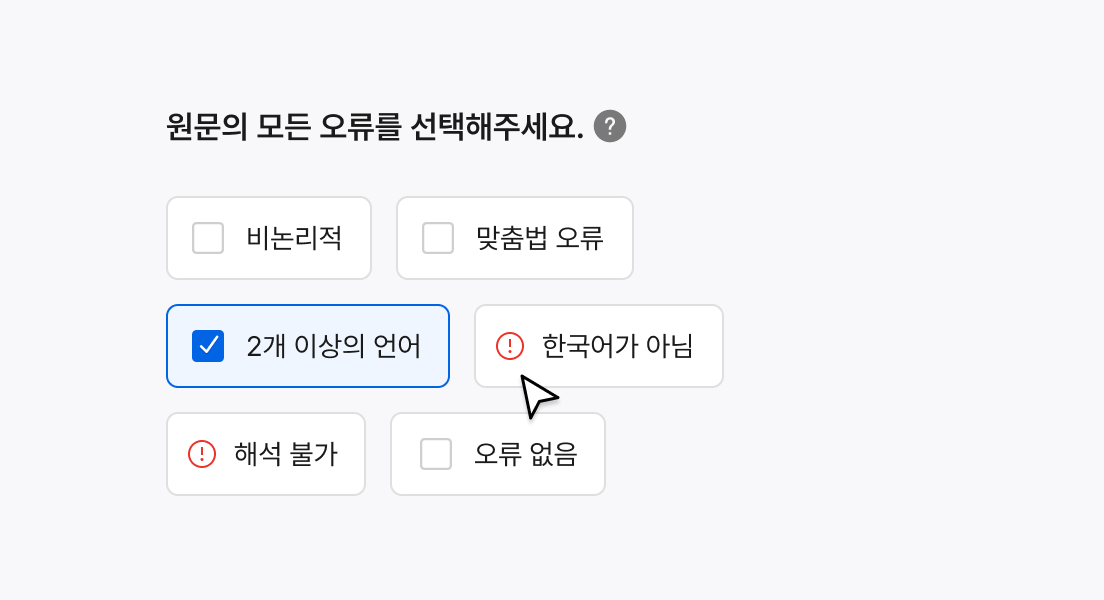Image resolution: width=1104 pixels, height=600 pixels.
Task: Tick the 비논리적 checkbox square
Action: click(x=208, y=238)
